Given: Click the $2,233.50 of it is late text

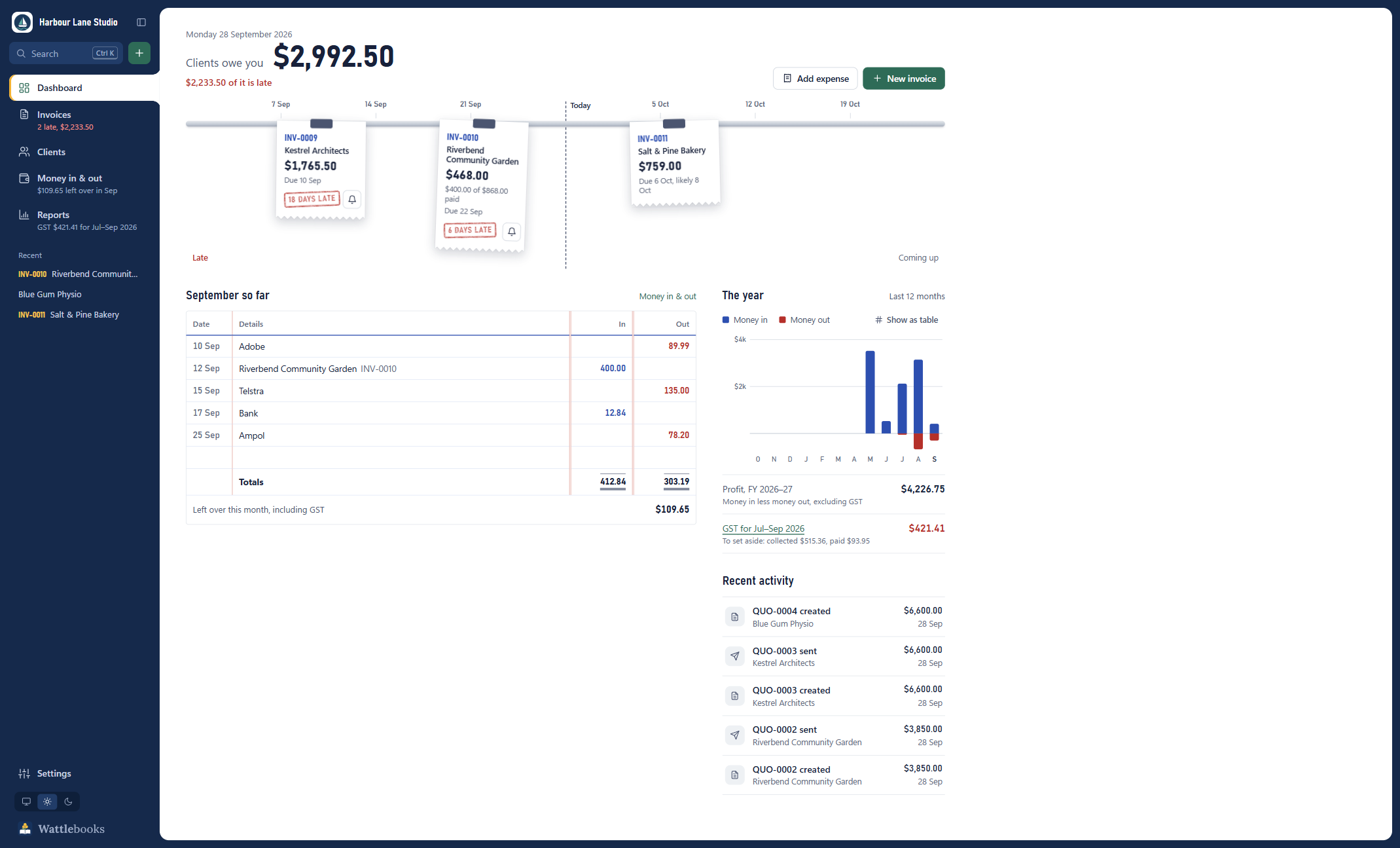Looking at the screenshot, I should (x=228, y=83).
